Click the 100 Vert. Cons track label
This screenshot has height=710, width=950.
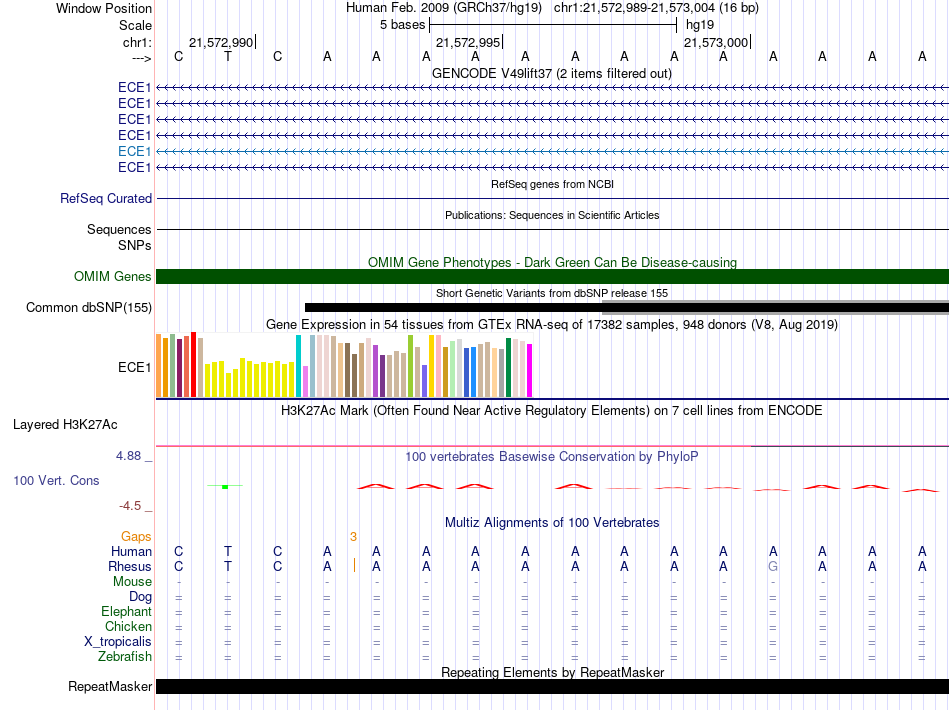[x=56, y=480]
